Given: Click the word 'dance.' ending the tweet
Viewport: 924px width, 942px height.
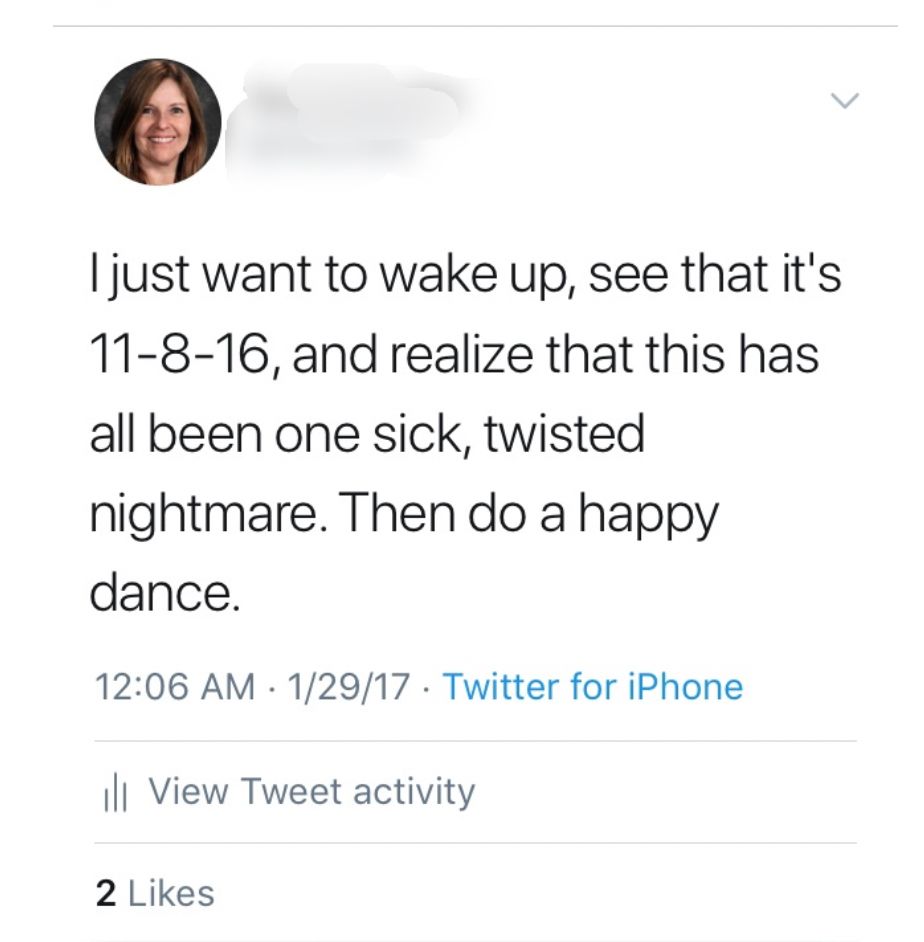Looking at the screenshot, I should coord(165,595).
